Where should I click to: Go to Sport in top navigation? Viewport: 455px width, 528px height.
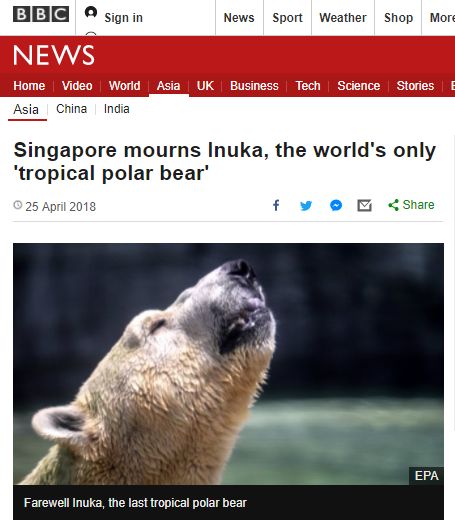tap(287, 18)
